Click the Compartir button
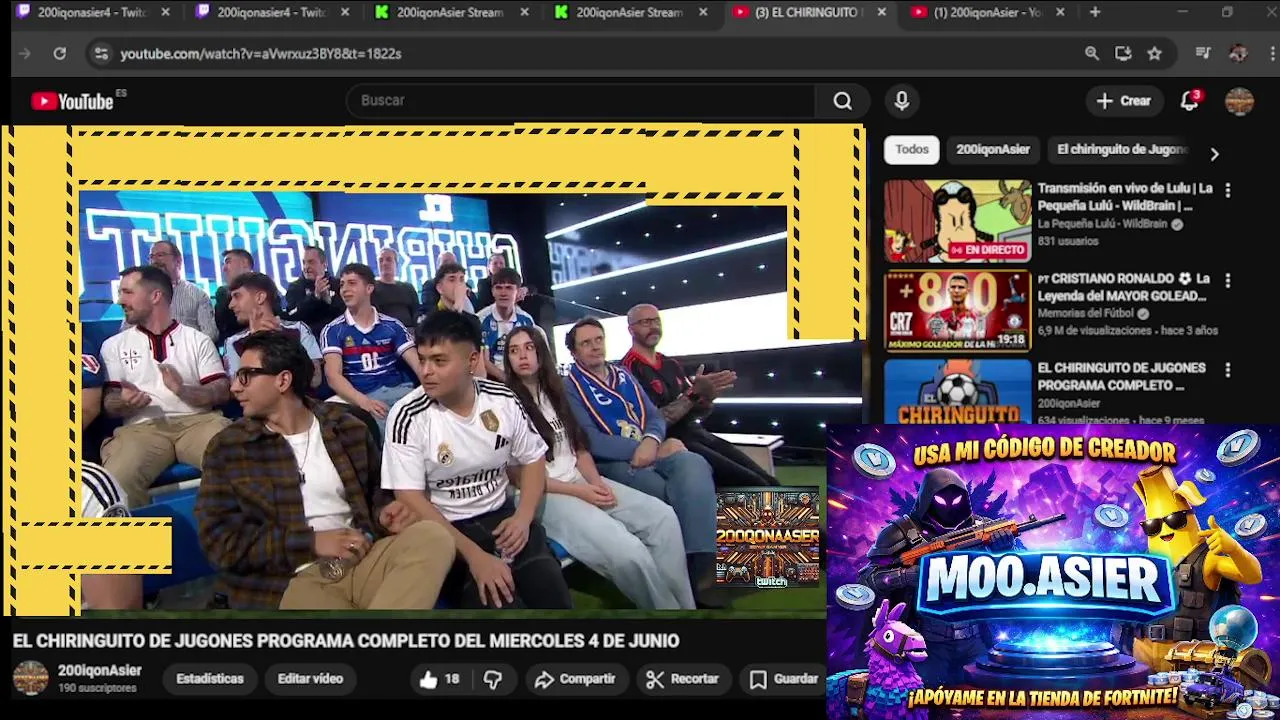Image resolution: width=1280 pixels, height=720 pixels. pos(574,679)
